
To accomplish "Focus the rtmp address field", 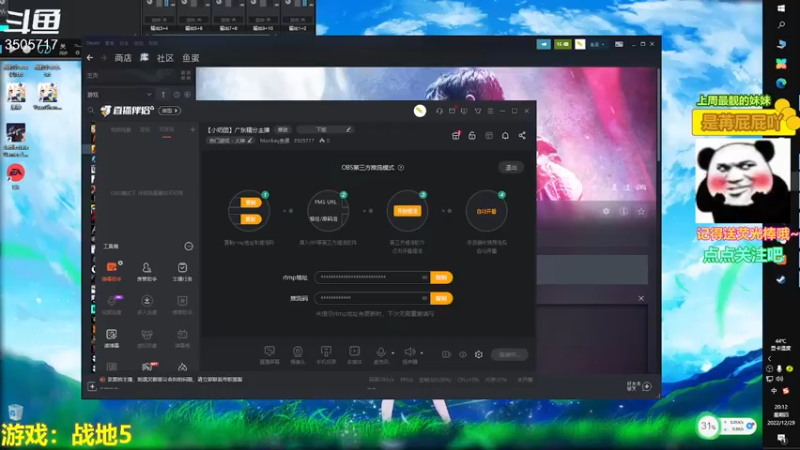I will 372,278.
